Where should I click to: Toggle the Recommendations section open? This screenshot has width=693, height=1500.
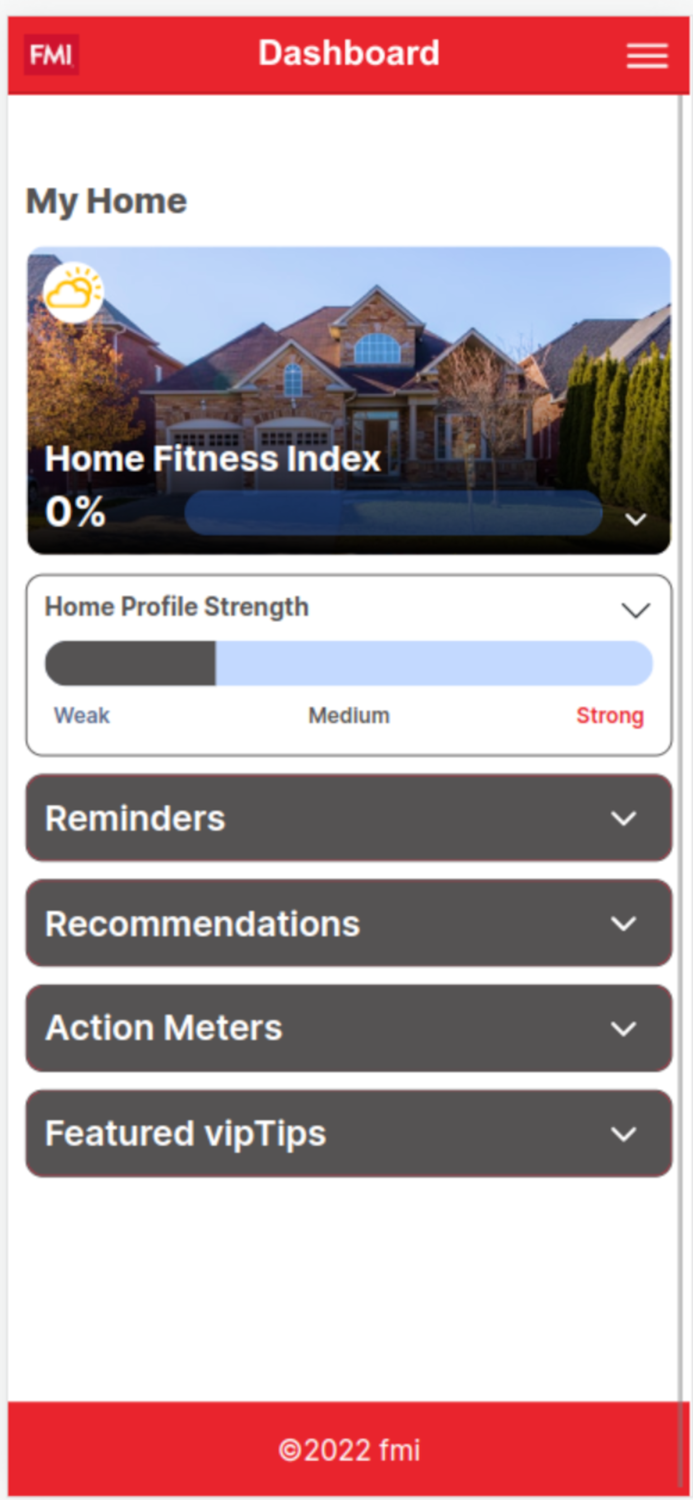[x=348, y=923]
